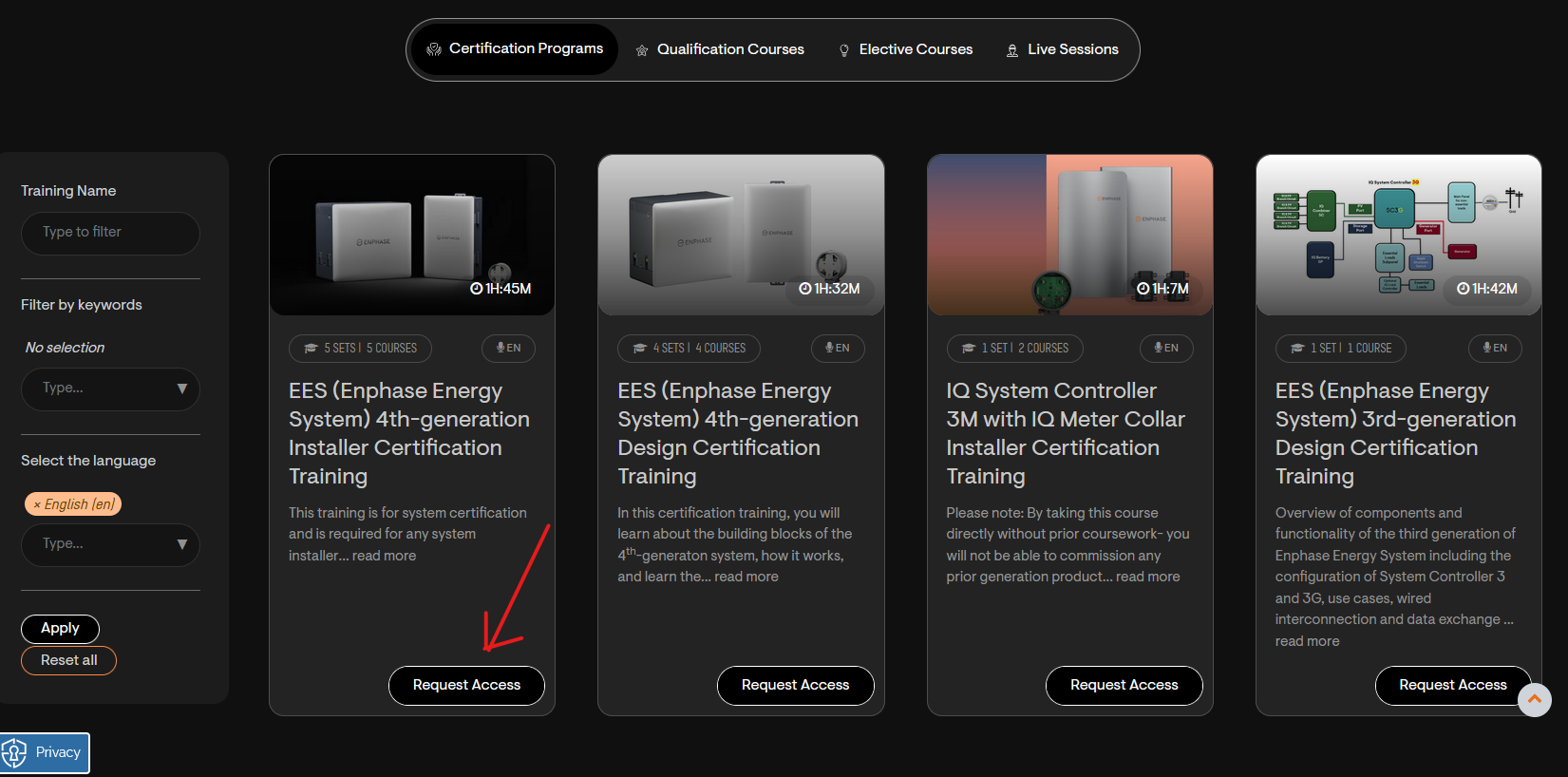Viewport: 1568px width, 777px height.
Task: Open the 4th-generation Design Certification thumbnail
Action: coord(741,235)
